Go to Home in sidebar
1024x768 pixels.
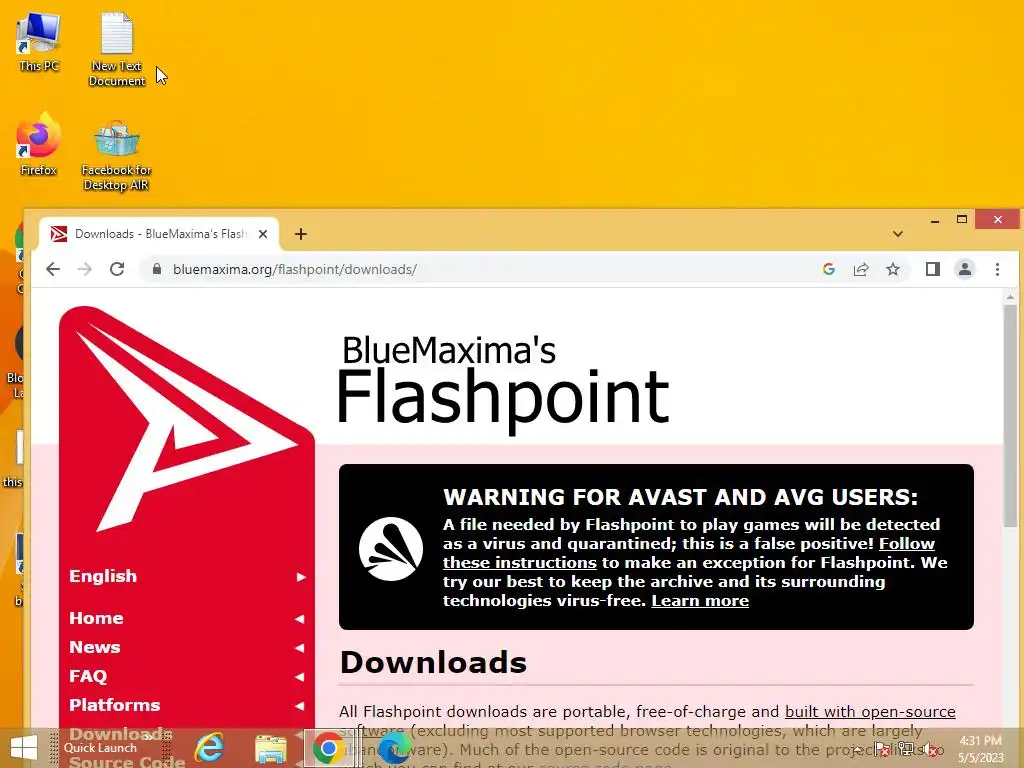[96, 618]
